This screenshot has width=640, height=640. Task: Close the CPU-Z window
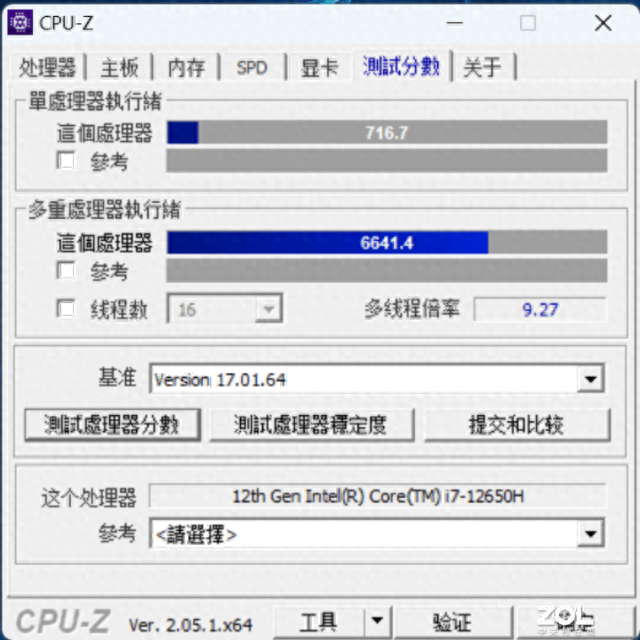click(603, 23)
